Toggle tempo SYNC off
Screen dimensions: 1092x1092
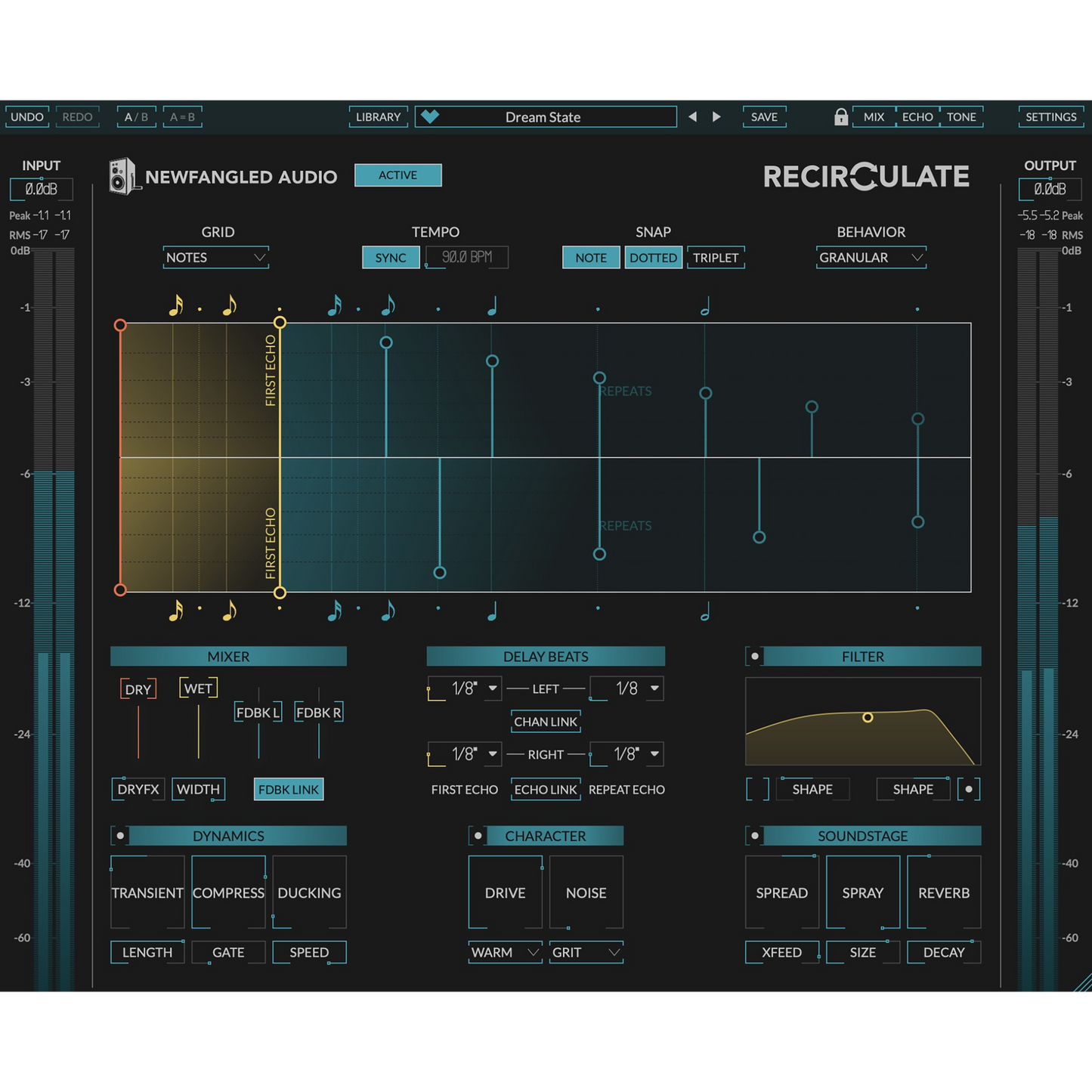click(x=391, y=258)
